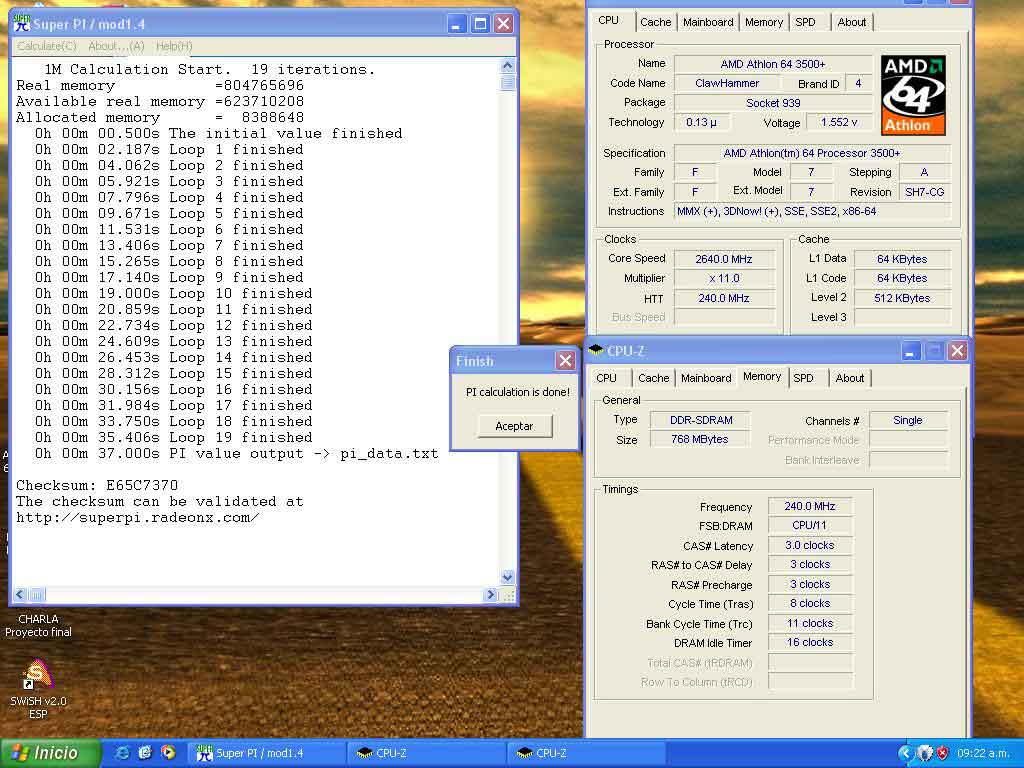Open the SWiSH v2.0 ESP desktop shortcut
Image resolution: width=1024 pixels, height=768 pixels.
point(38,689)
